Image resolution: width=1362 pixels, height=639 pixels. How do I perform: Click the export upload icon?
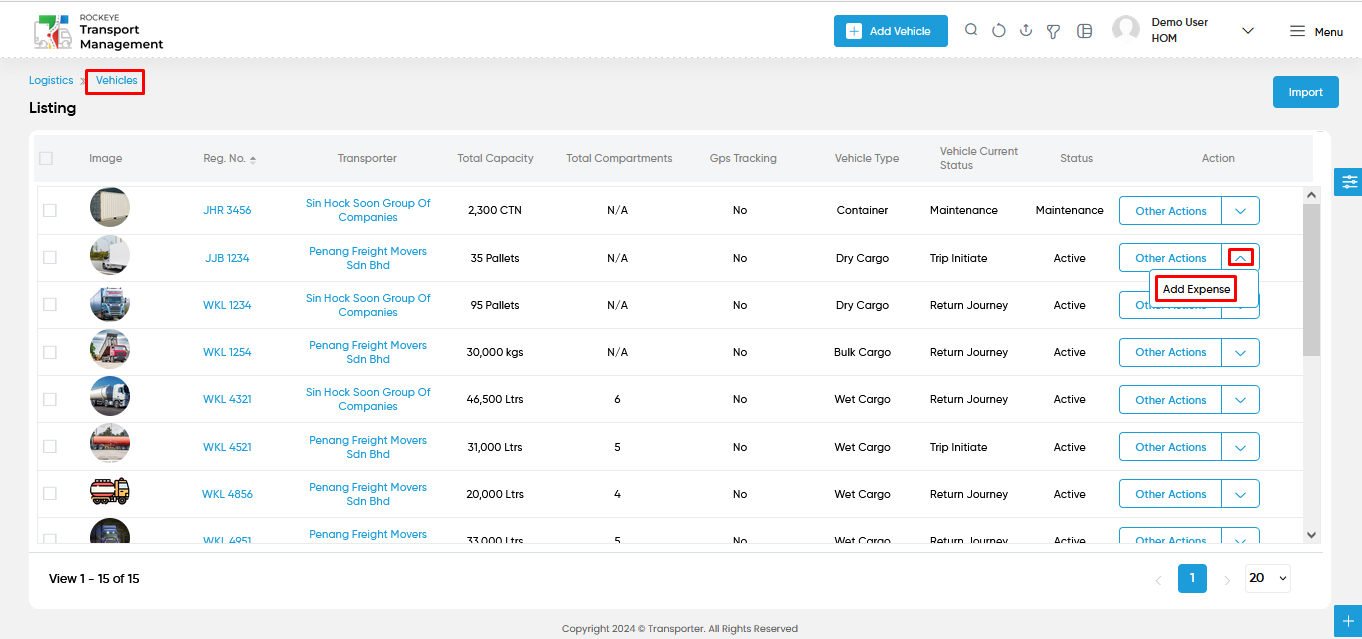click(1026, 30)
